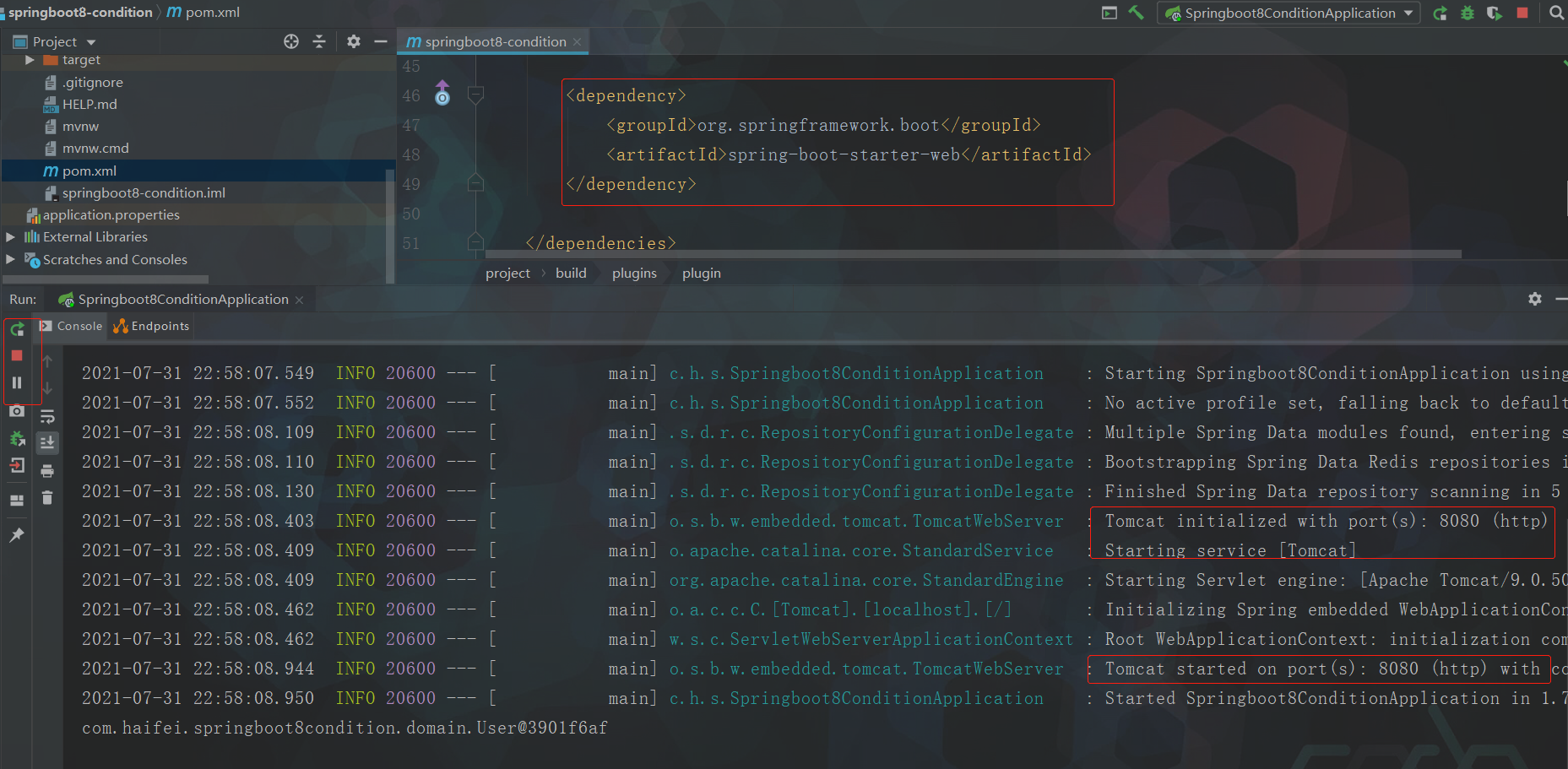Expand the target folder in the project tree
The image size is (1568, 769).
click(30, 59)
